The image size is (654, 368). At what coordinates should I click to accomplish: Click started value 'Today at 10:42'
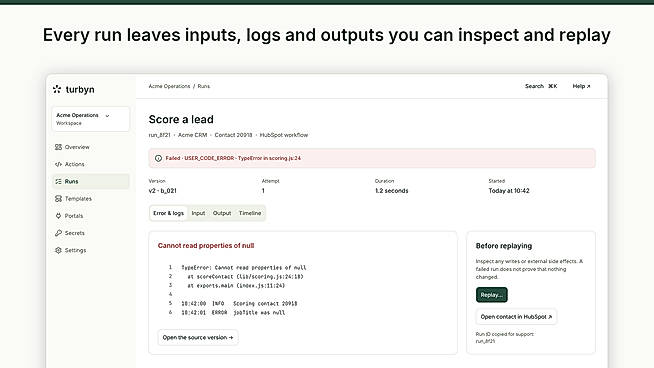pyautogui.click(x=509, y=191)
